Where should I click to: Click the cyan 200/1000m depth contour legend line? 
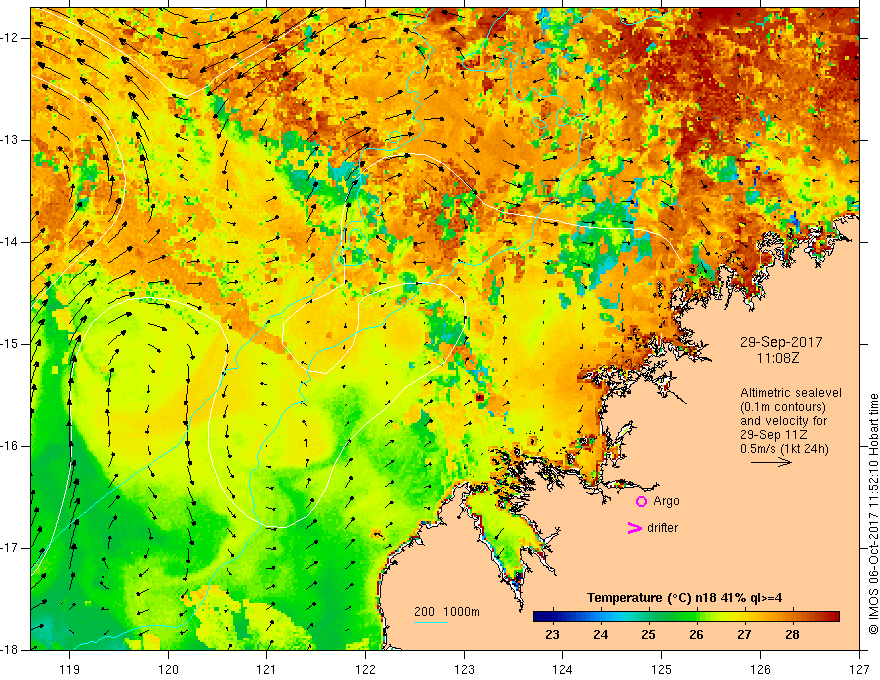pyautogui.click(x=431, y=622)
